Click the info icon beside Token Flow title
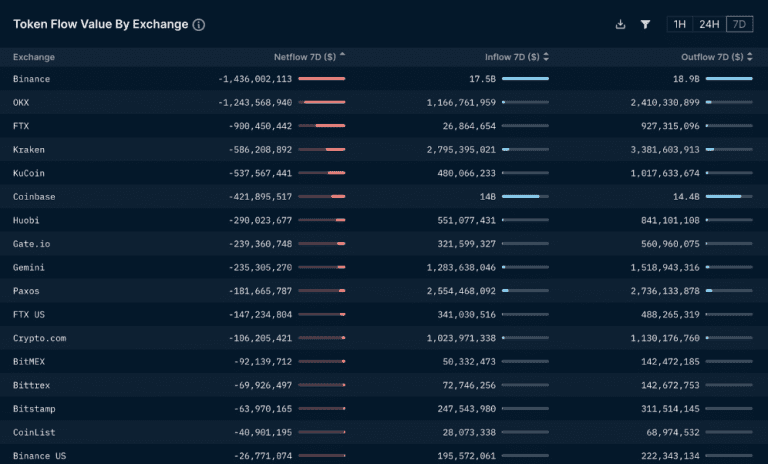 (199, 24)
